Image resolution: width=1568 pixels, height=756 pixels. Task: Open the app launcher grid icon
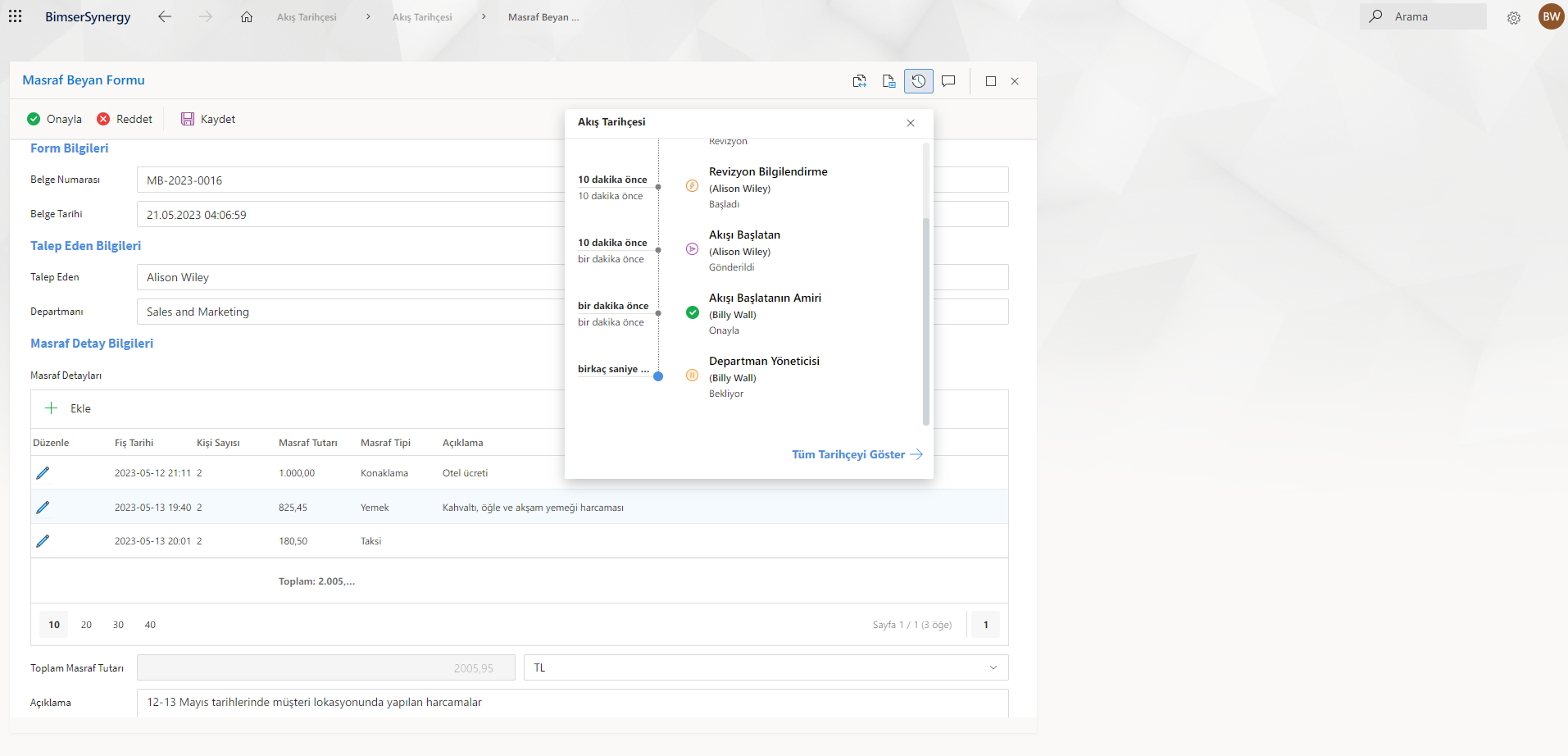pyautogui.click(x=16, y=16)
